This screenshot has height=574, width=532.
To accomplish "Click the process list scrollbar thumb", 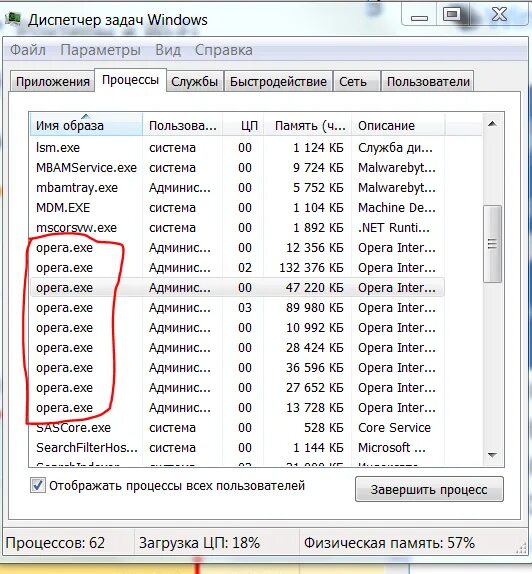I will click(492, 244).
